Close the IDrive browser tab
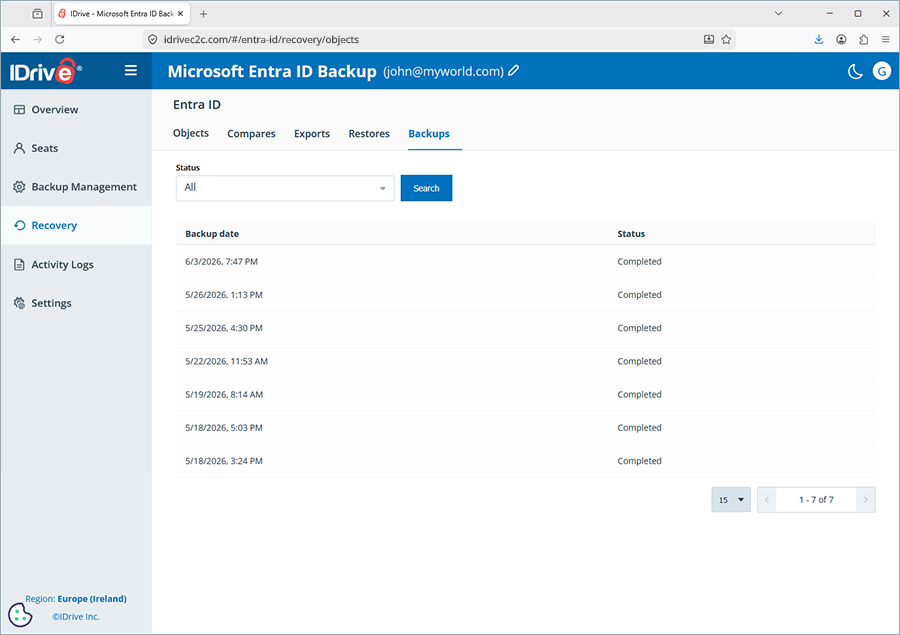Image resolution: width=900 pixels, height=635 pixels. click(180, 14)
